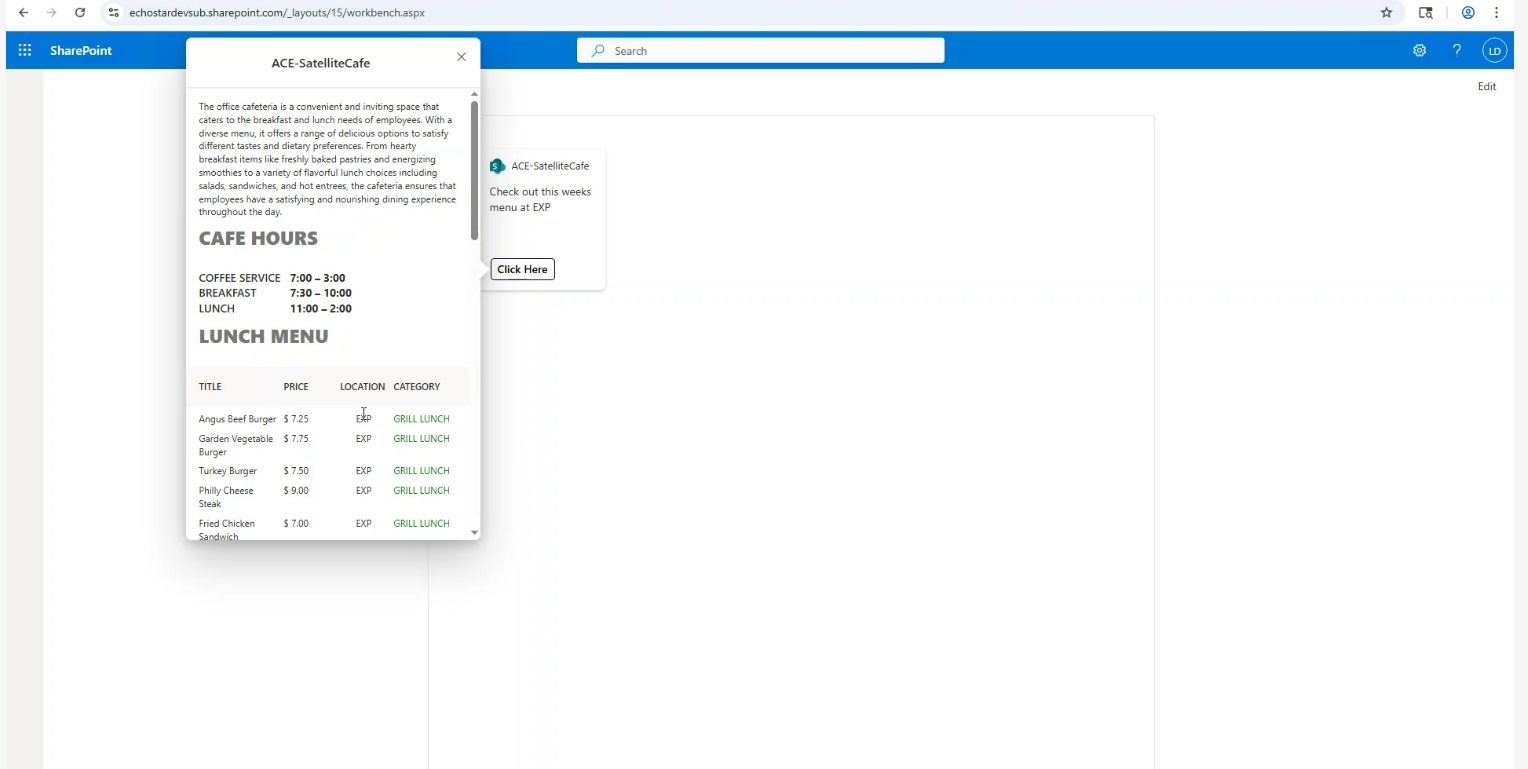This screenshot has height=769, width=1528.
Task: Click the SharePoint logo on the ACE-SatelliteCafe card
Action: pyautogui.click(x=497, y=166)
